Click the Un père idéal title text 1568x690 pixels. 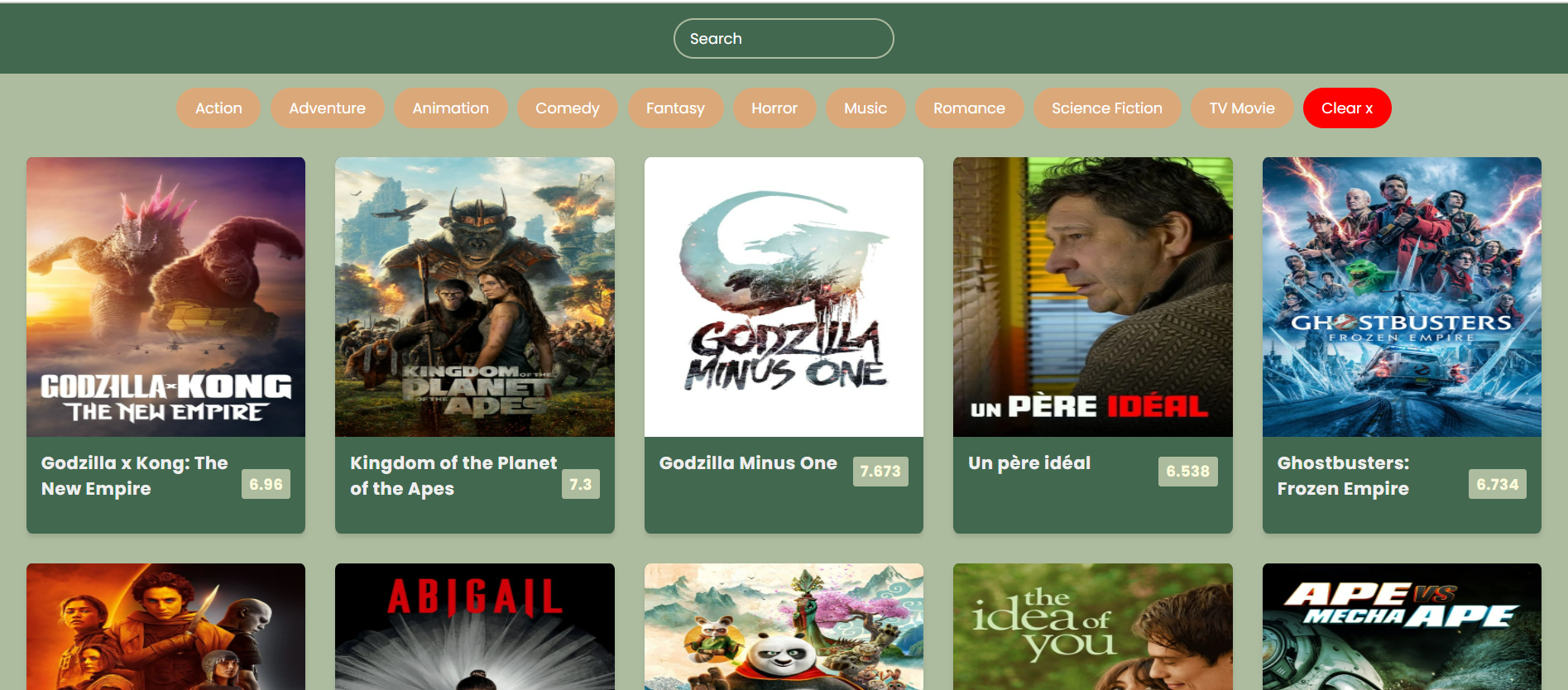1029,463
